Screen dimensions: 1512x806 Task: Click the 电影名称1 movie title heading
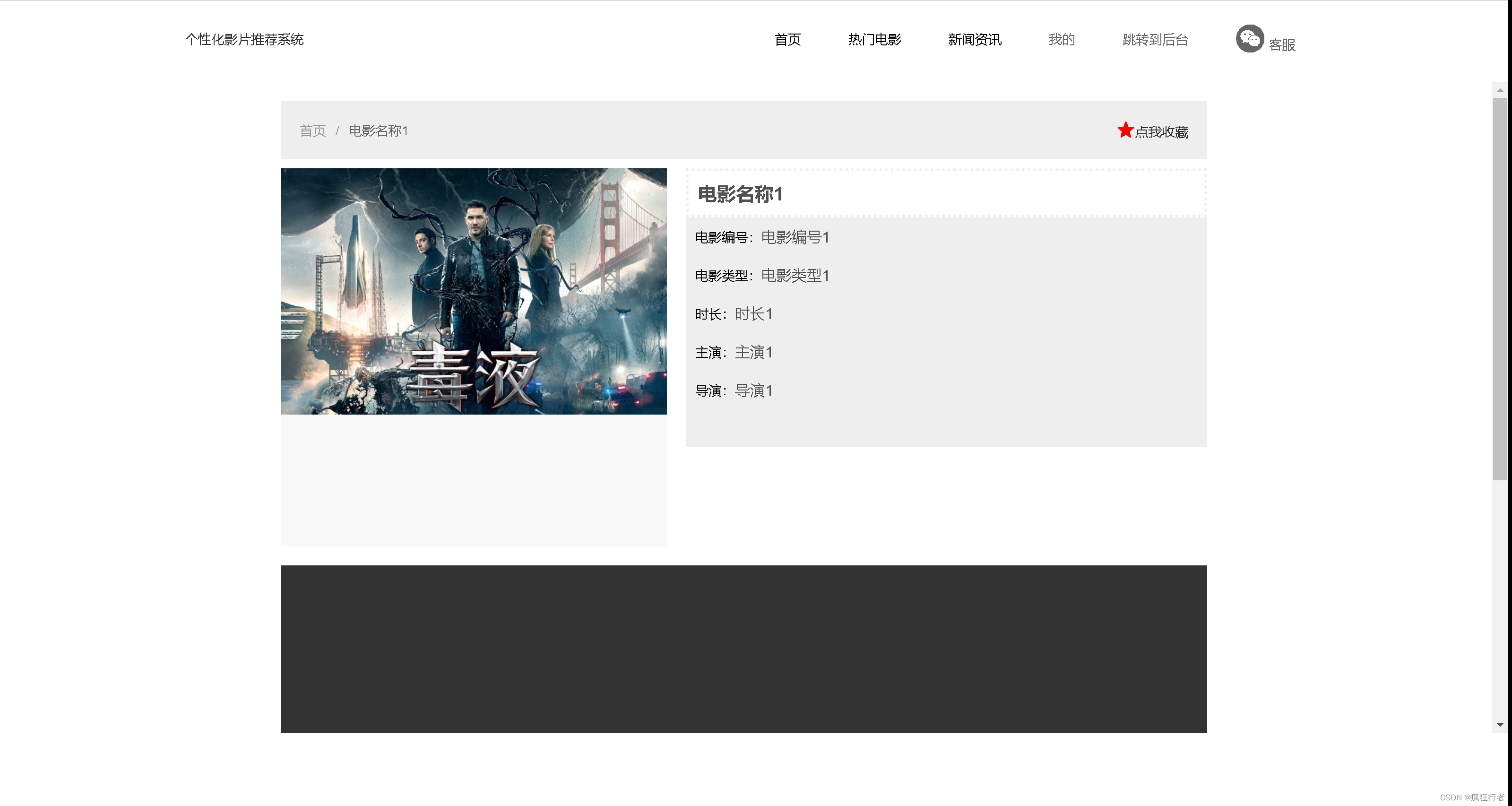(740, 194)
